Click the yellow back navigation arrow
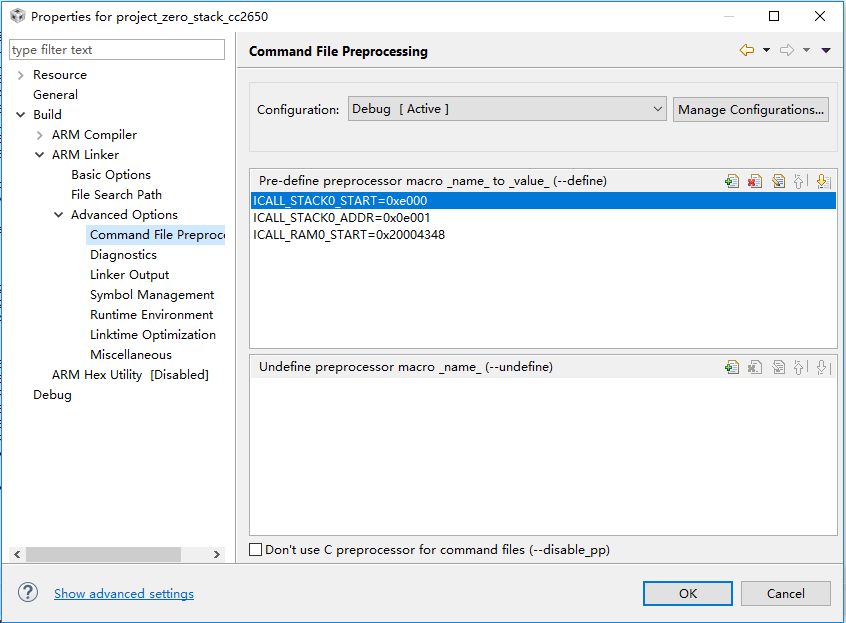This screenshot has width=846, height=623. pyautogui.click(x=746, y=50)
